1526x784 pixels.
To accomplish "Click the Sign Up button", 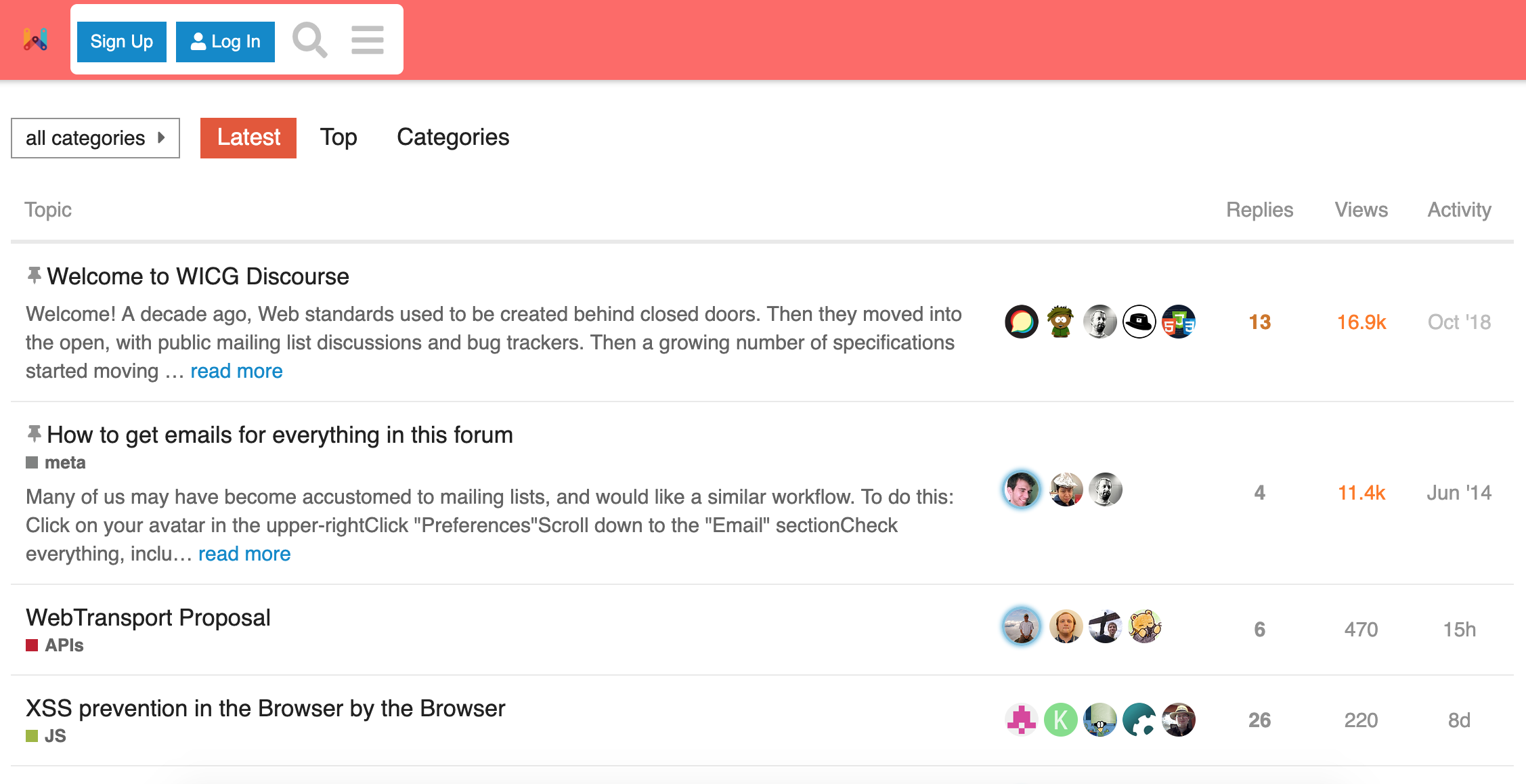I will click(121, 41).
